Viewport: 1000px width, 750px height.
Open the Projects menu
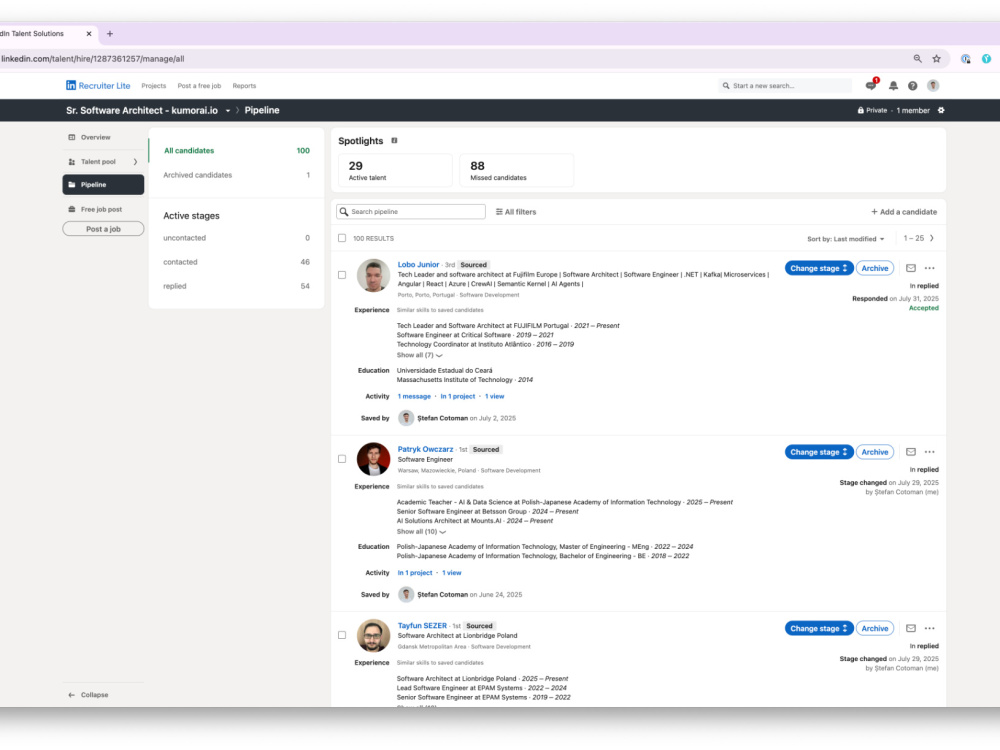point(154,86)
